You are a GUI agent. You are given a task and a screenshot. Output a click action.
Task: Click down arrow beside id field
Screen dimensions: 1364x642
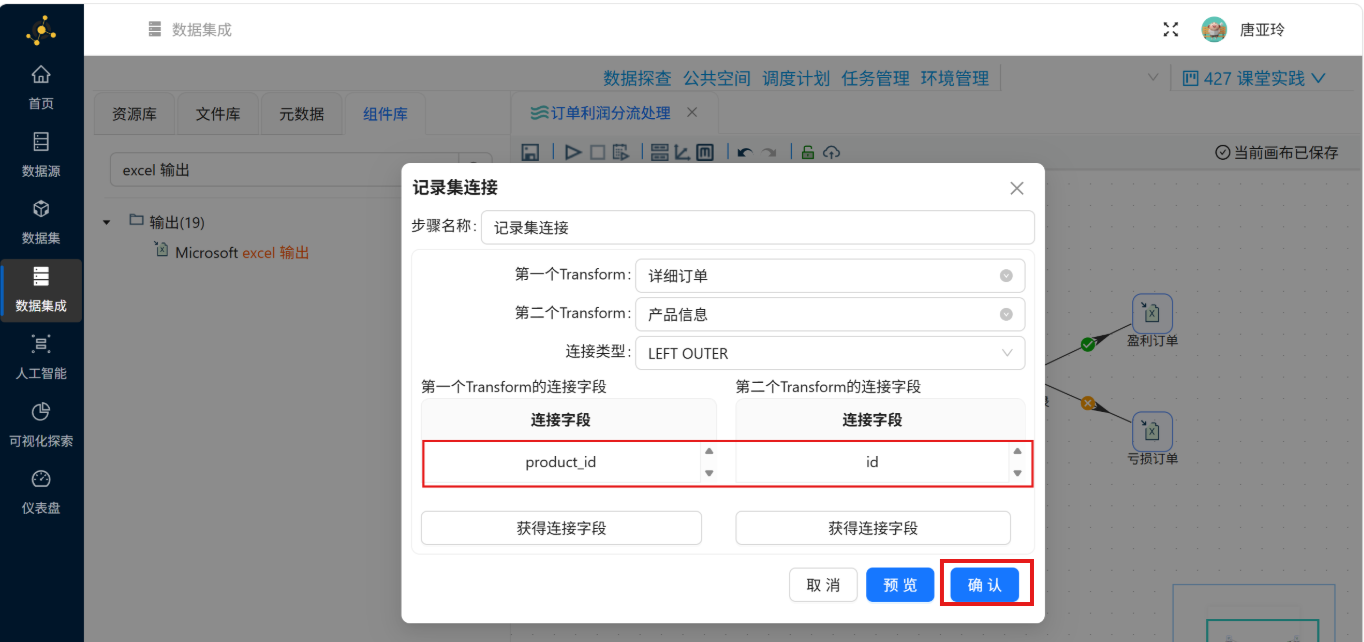tap(1017, 473)
